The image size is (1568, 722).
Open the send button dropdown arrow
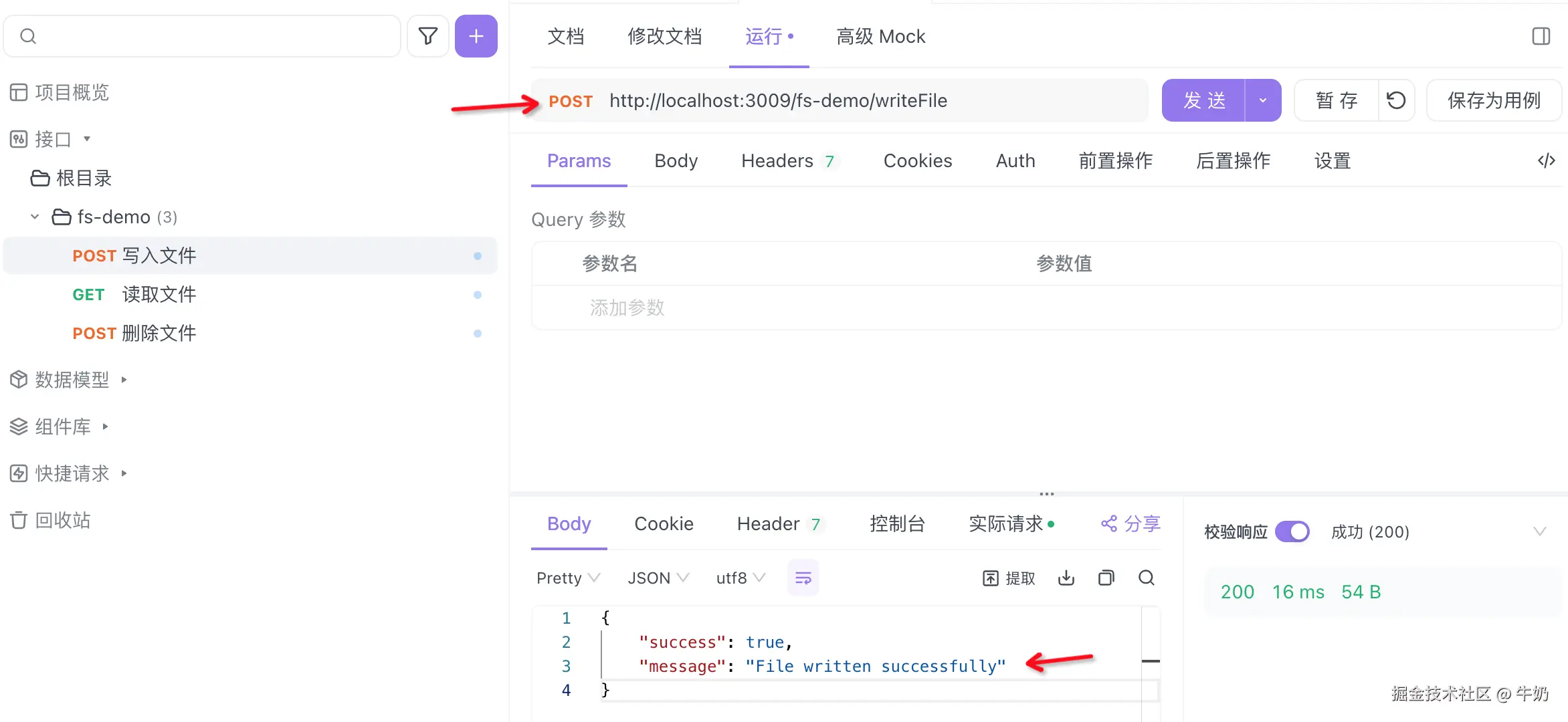pyautogui.click(x=1263, y=101)
